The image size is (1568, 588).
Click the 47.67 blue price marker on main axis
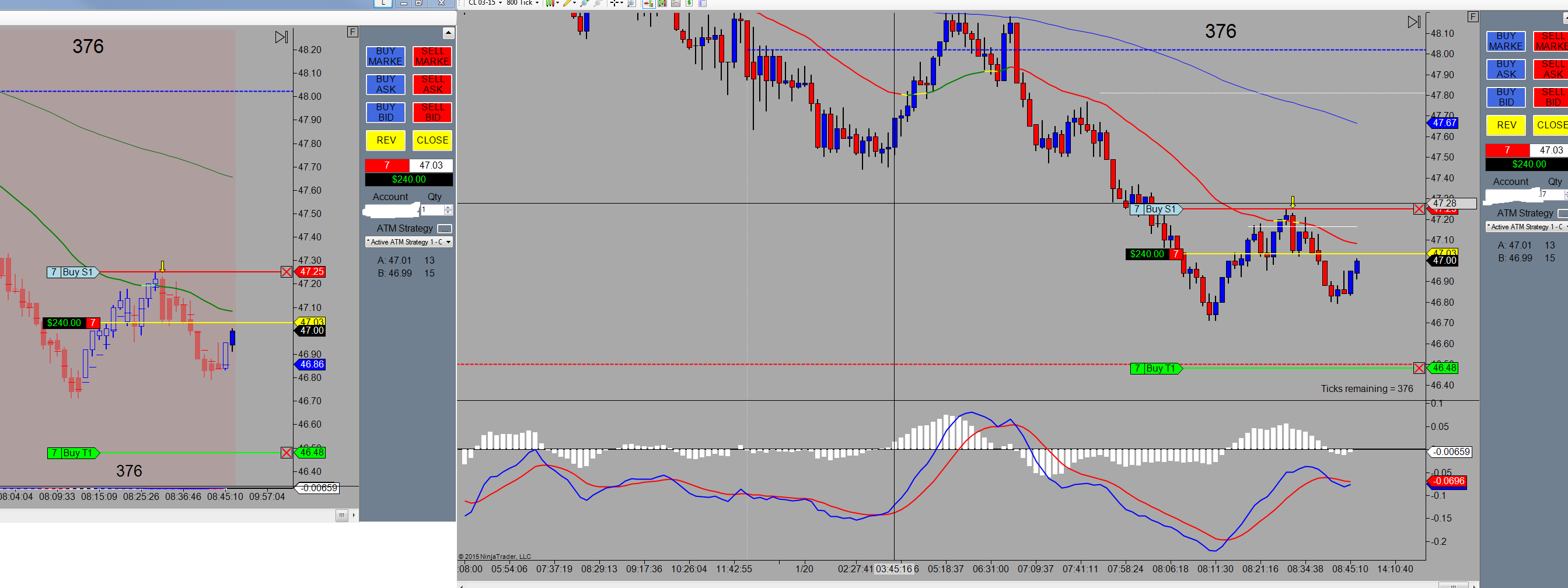[x=1443, y=123]
